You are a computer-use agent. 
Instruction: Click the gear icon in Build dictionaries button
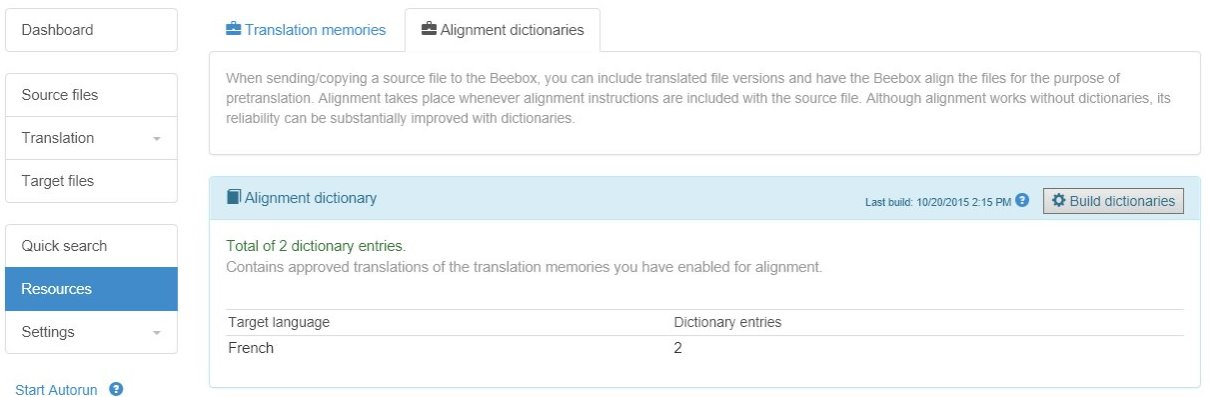1059,200
